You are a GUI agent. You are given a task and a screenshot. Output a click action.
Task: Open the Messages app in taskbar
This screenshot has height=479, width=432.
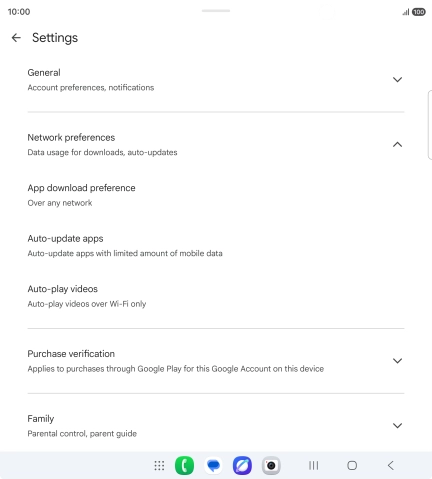(x=213, y=465)
